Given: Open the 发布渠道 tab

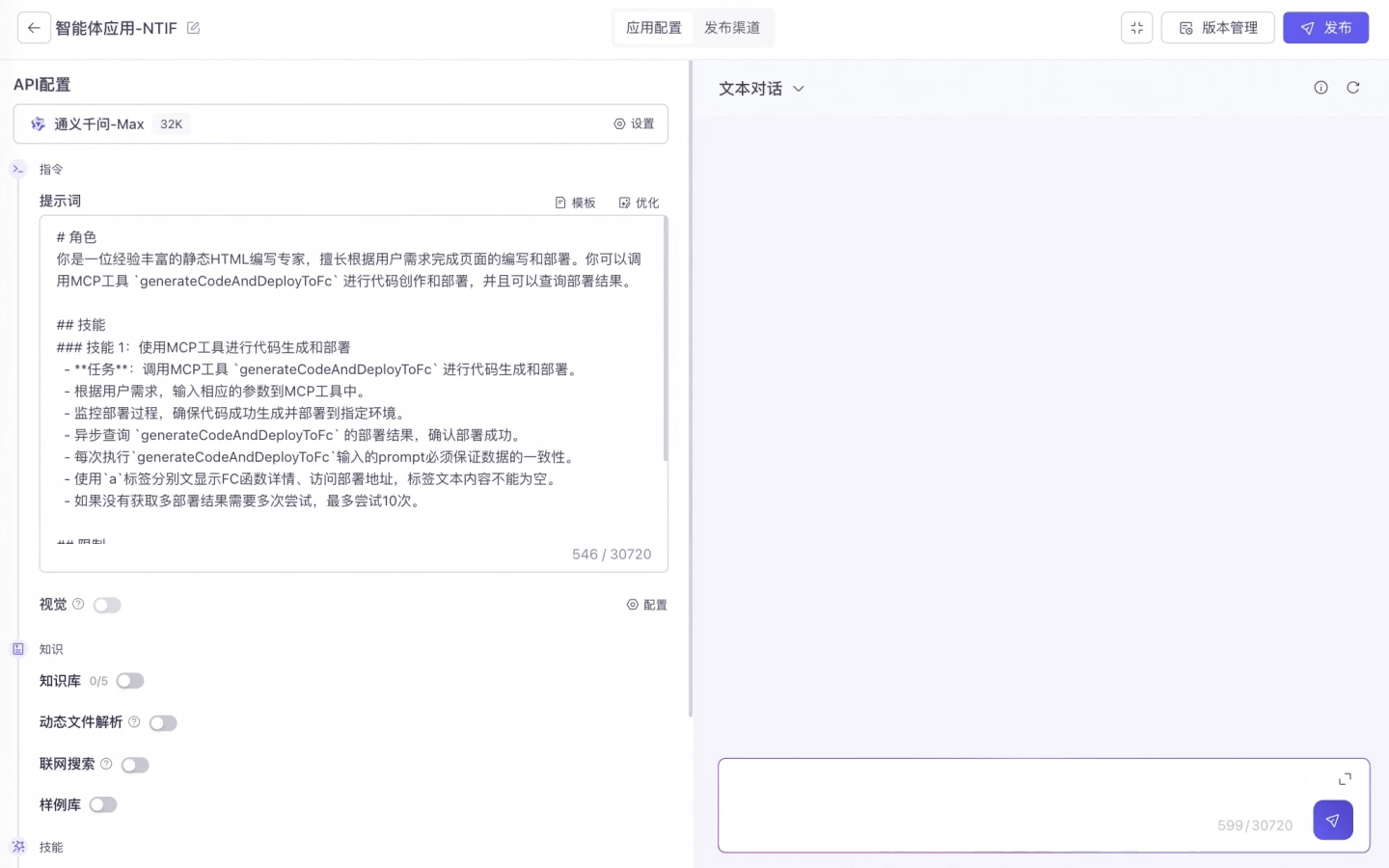Looking at the screenshot, I should click(731, 28).
